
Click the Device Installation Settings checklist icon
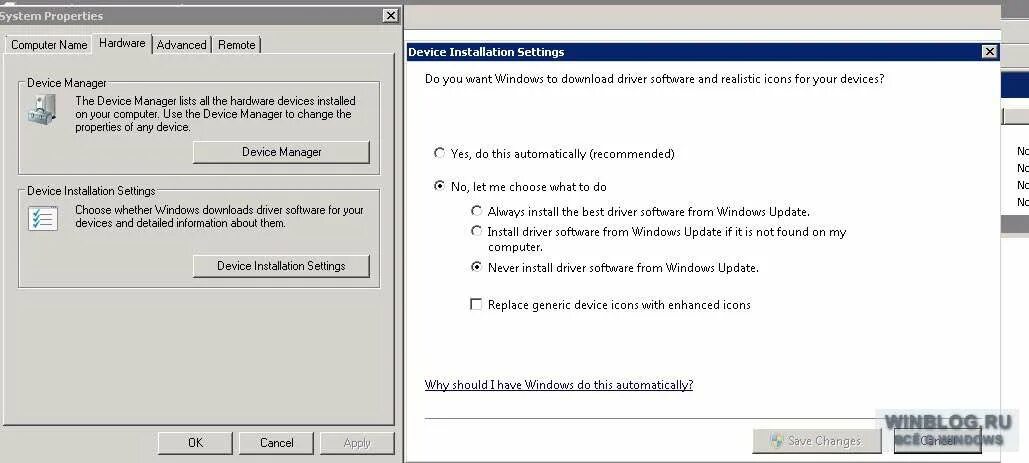point(43,218)
